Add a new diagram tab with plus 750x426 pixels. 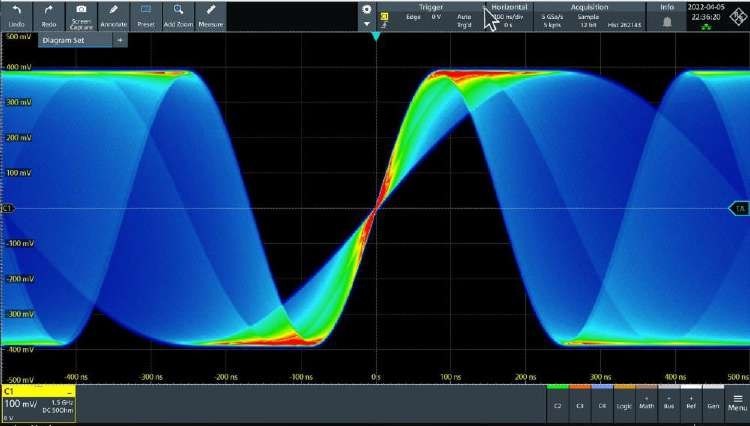pos(119,40)
